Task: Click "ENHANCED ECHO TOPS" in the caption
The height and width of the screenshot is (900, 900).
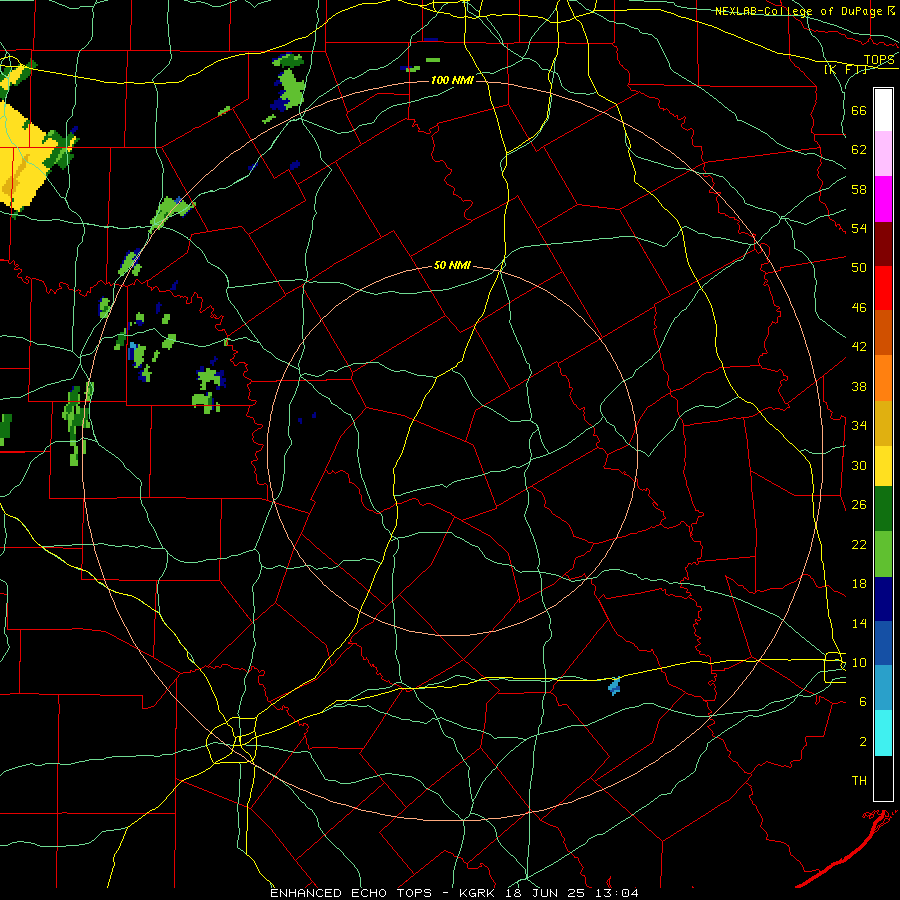Action: 351,893
